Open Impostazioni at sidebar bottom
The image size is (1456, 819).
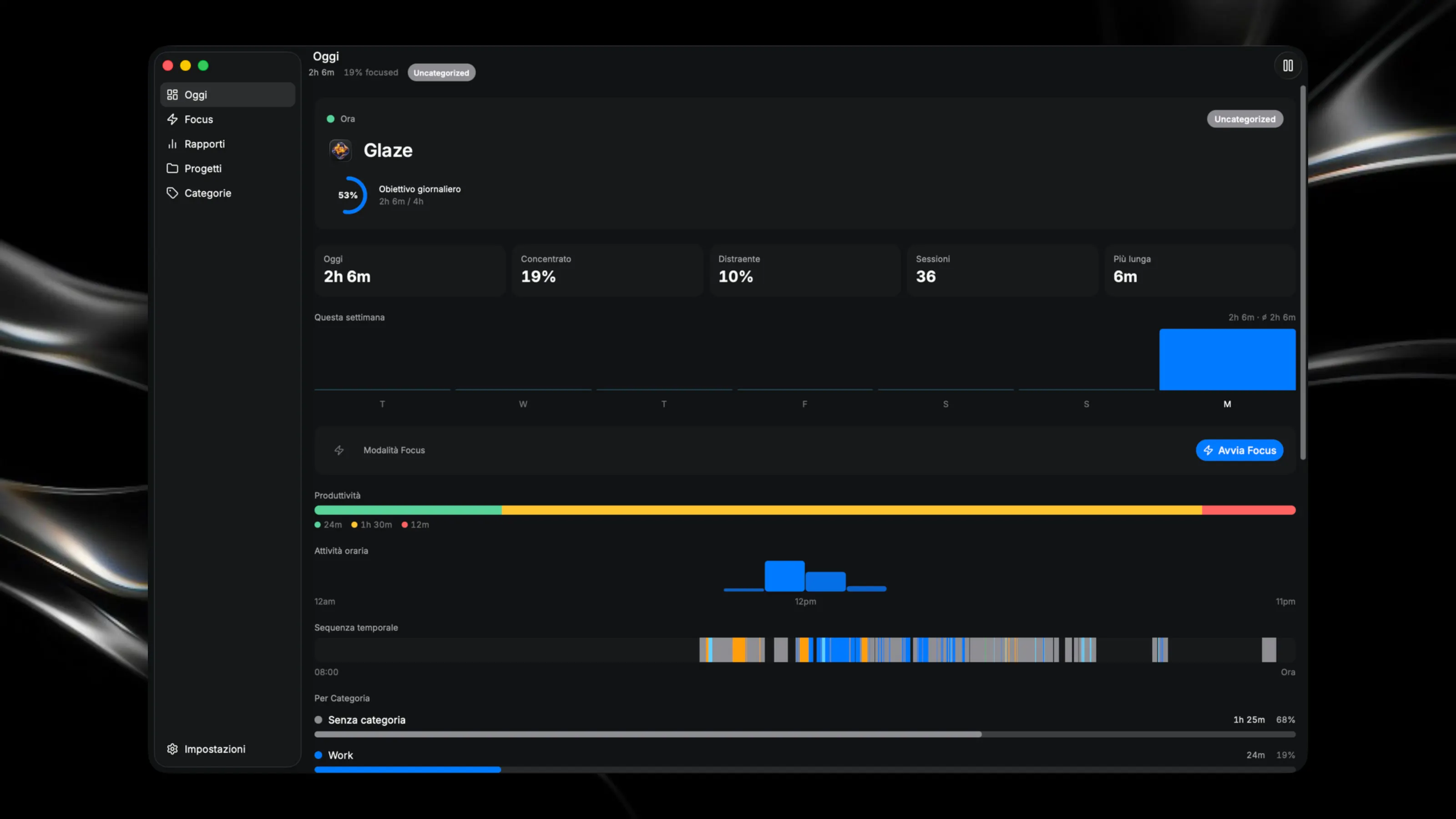click(x=227, y=749)
